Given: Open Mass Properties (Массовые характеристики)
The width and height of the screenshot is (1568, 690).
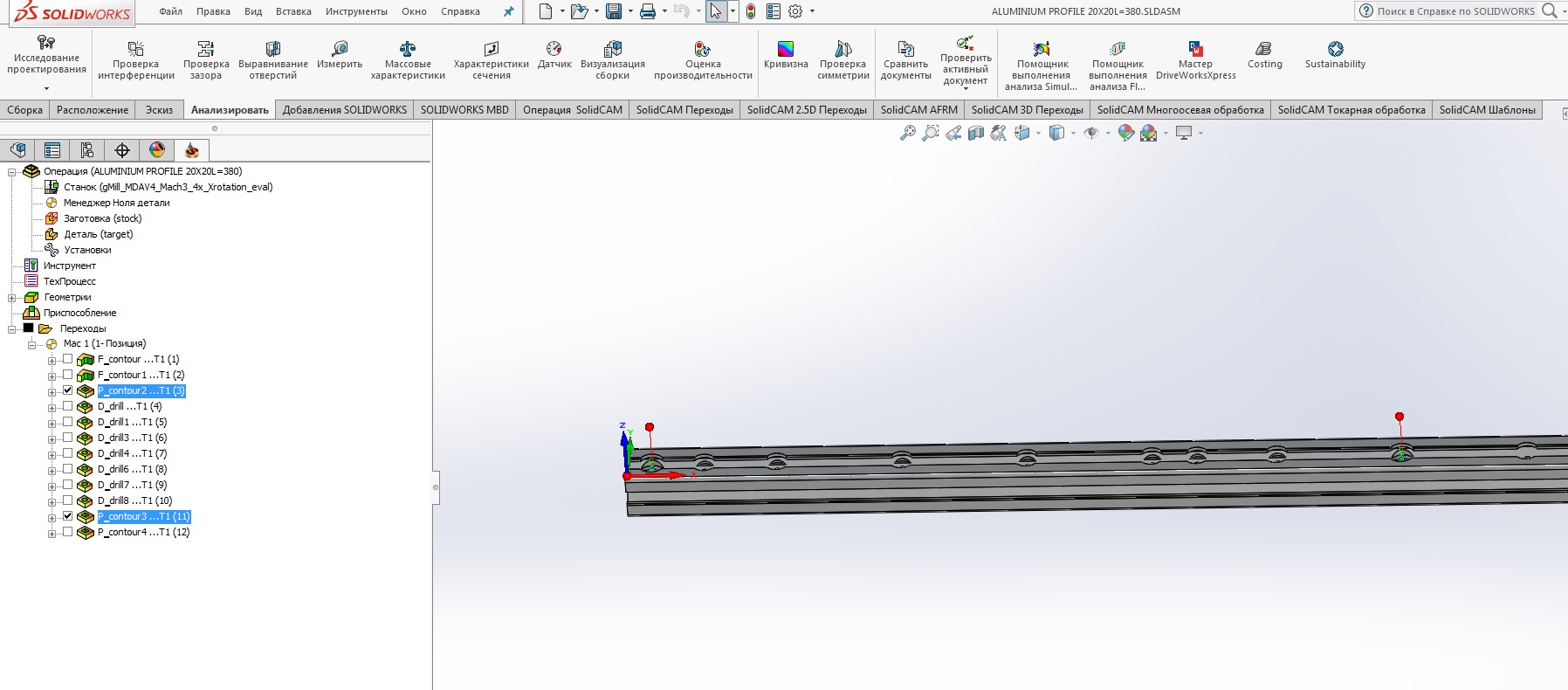Looking at the screenshot, I should 408,59.
